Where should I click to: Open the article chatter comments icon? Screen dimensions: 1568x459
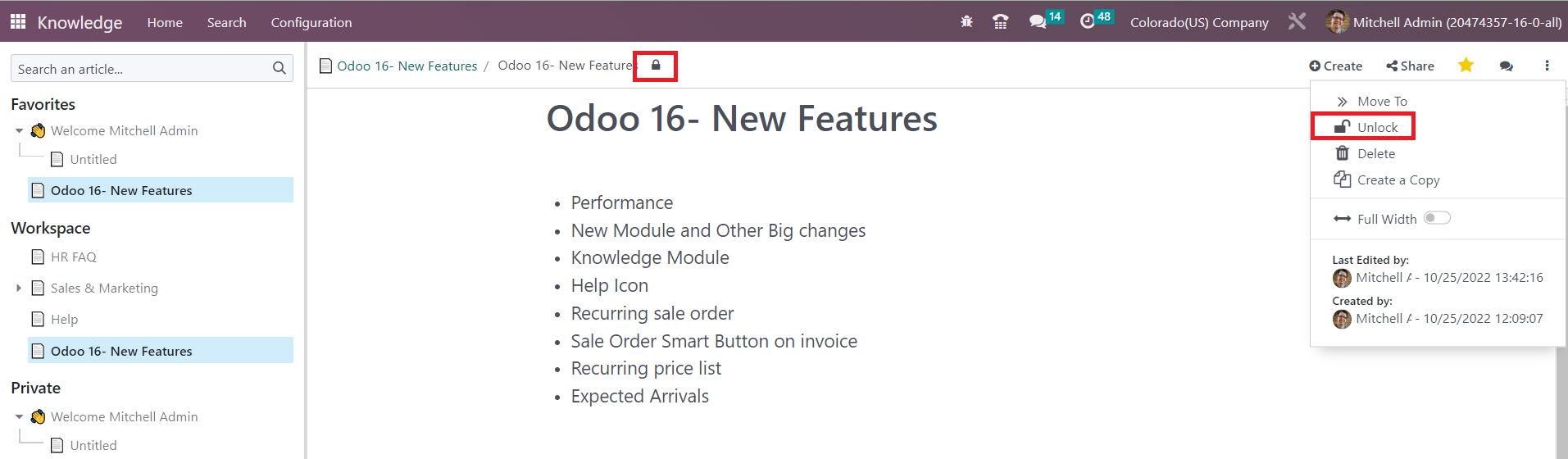(1507, 66)
